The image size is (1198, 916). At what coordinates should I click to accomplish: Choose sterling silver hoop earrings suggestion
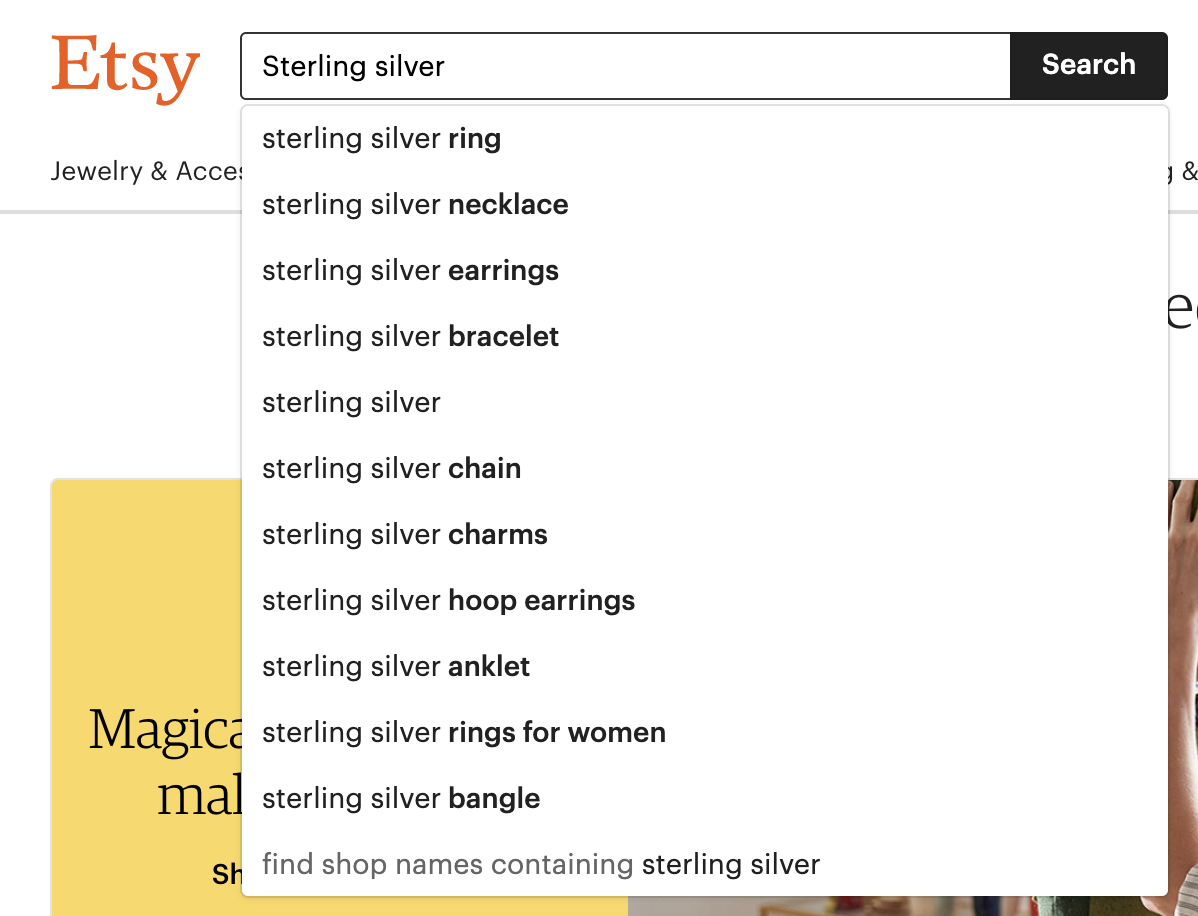click(x=704, y=600)
